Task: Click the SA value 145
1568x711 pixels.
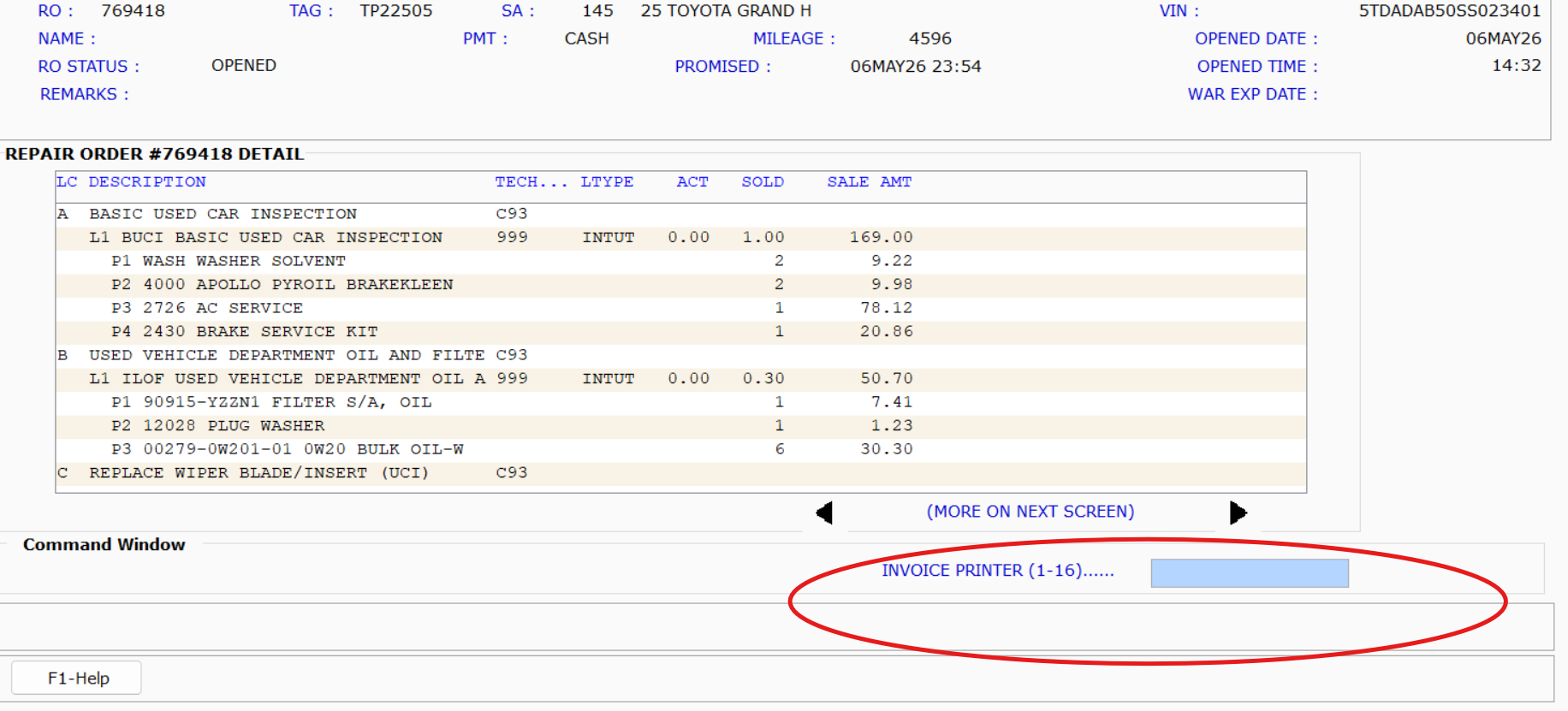Action: click(x=597, y=11)
